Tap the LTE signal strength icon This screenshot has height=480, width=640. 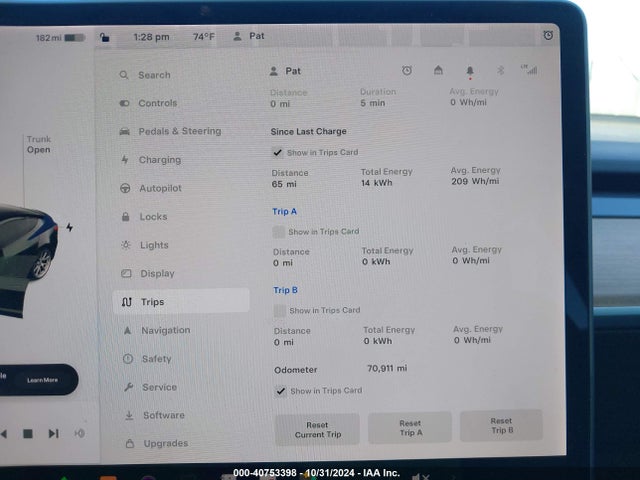click(x=529, y=69)
